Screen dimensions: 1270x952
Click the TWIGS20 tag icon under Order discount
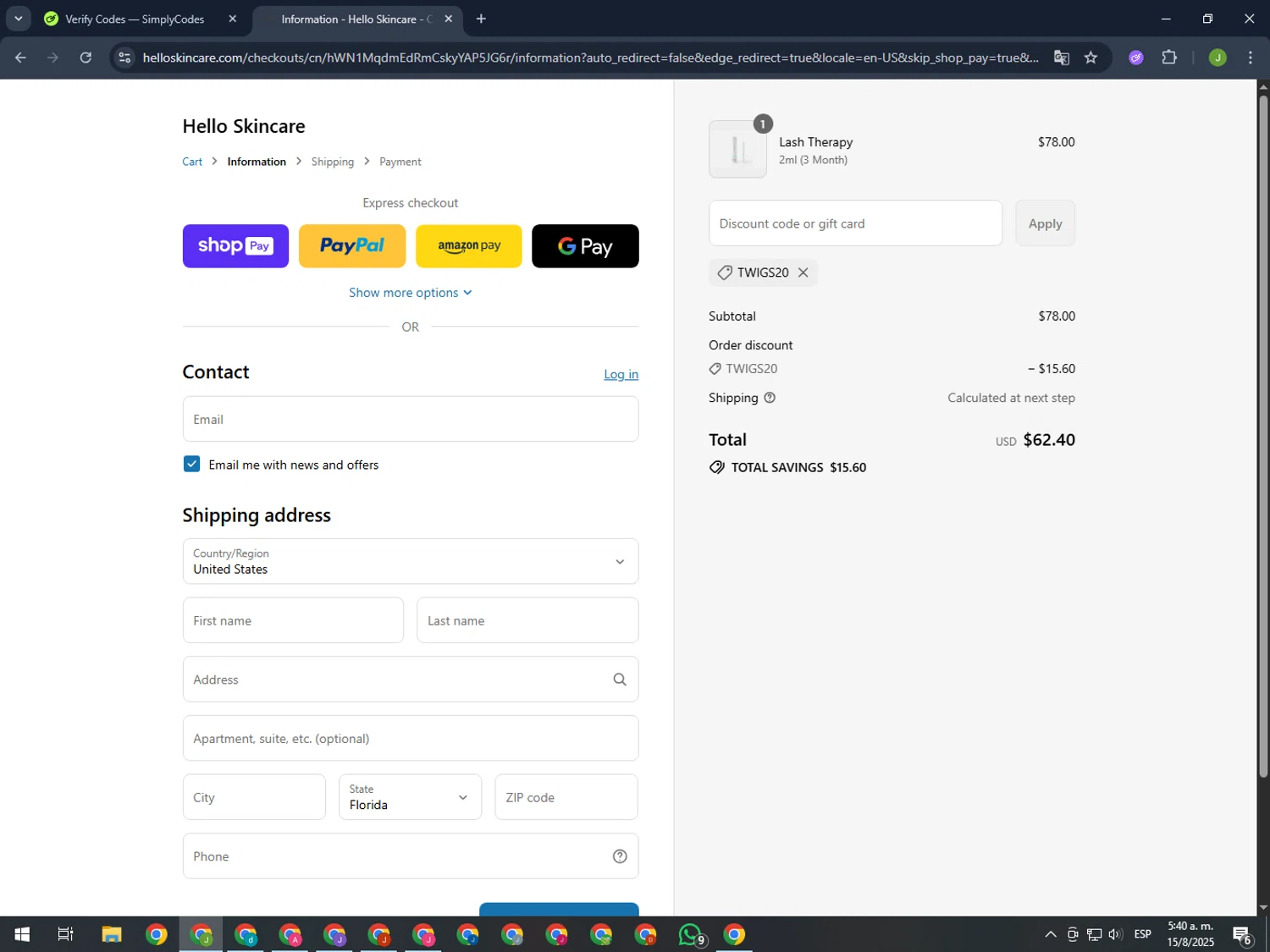point(715,369)
